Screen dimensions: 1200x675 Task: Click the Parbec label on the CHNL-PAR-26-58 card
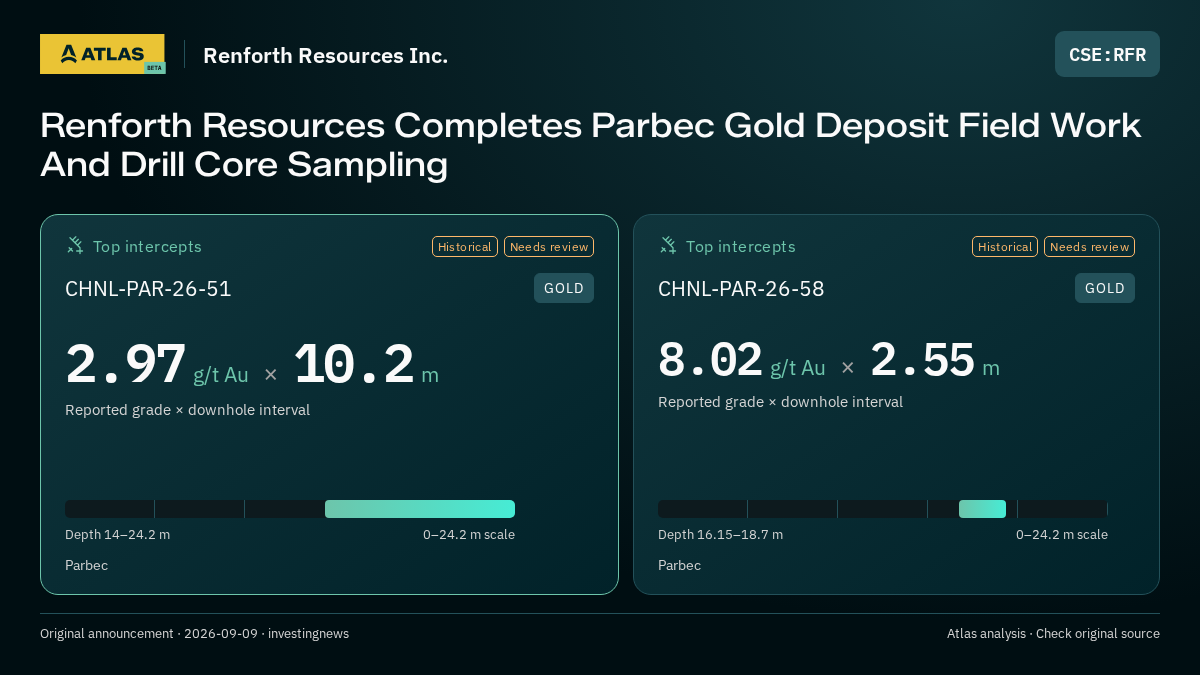point(679,565)
